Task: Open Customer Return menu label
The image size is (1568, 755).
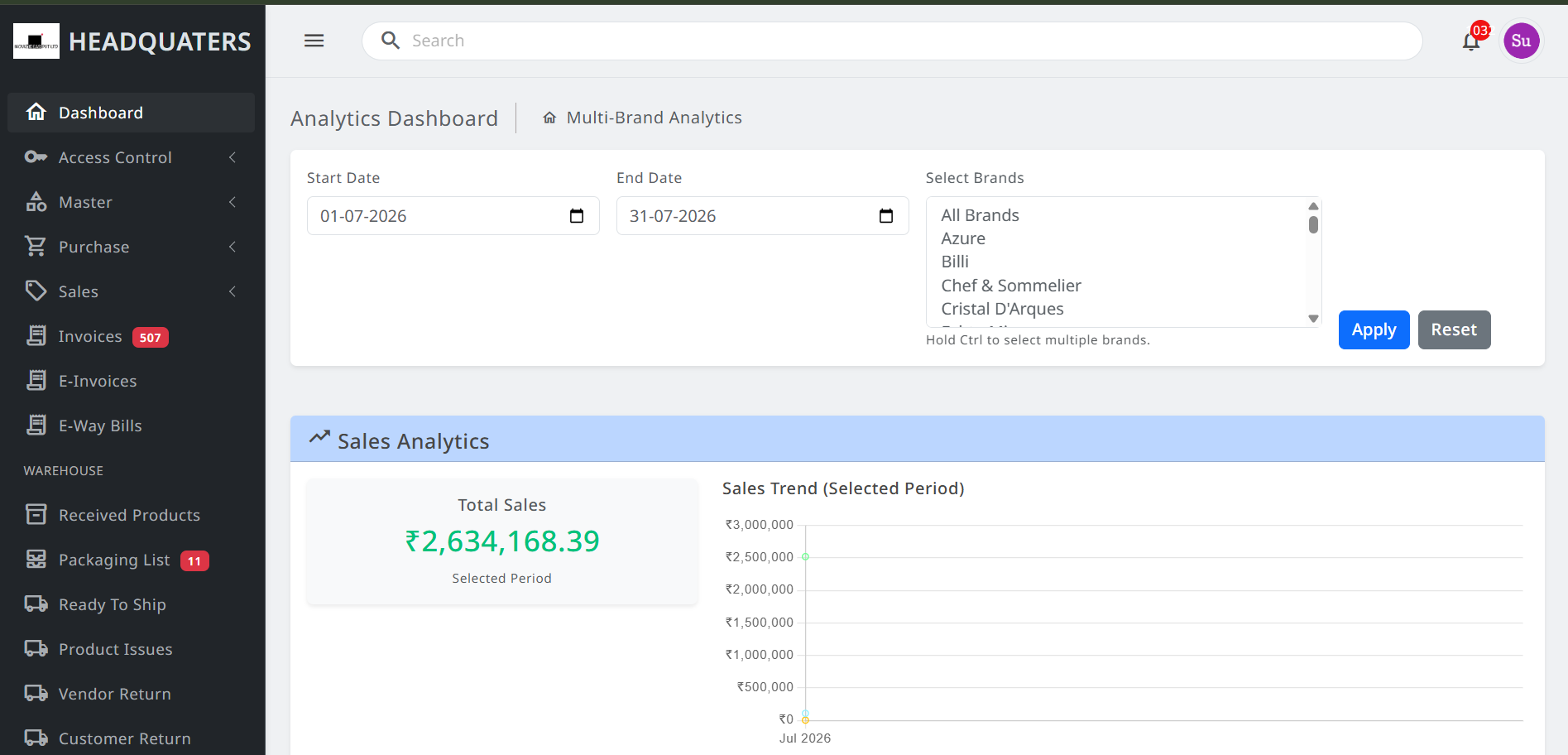Action: click(125, 738)
